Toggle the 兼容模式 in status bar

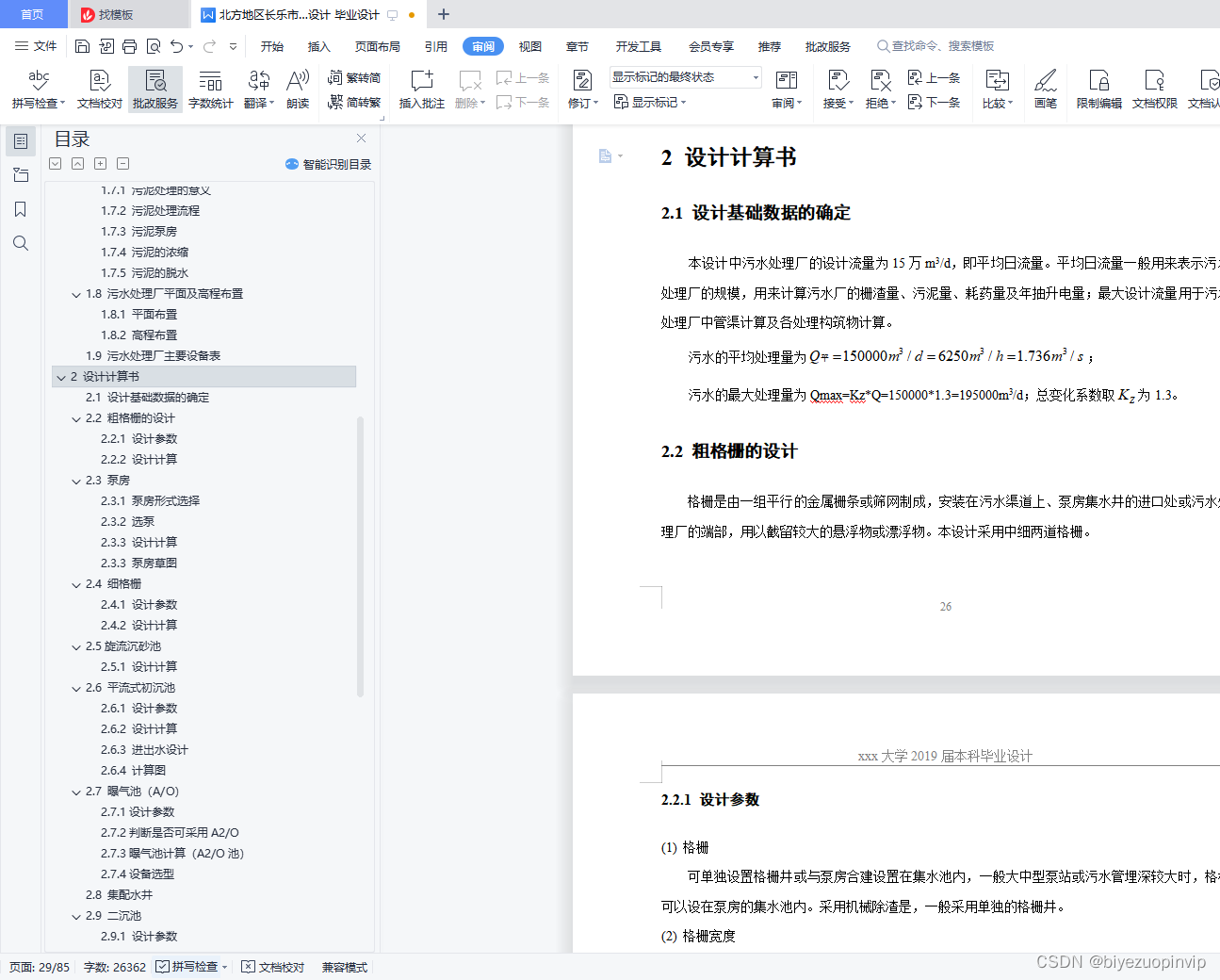point(343,966)
